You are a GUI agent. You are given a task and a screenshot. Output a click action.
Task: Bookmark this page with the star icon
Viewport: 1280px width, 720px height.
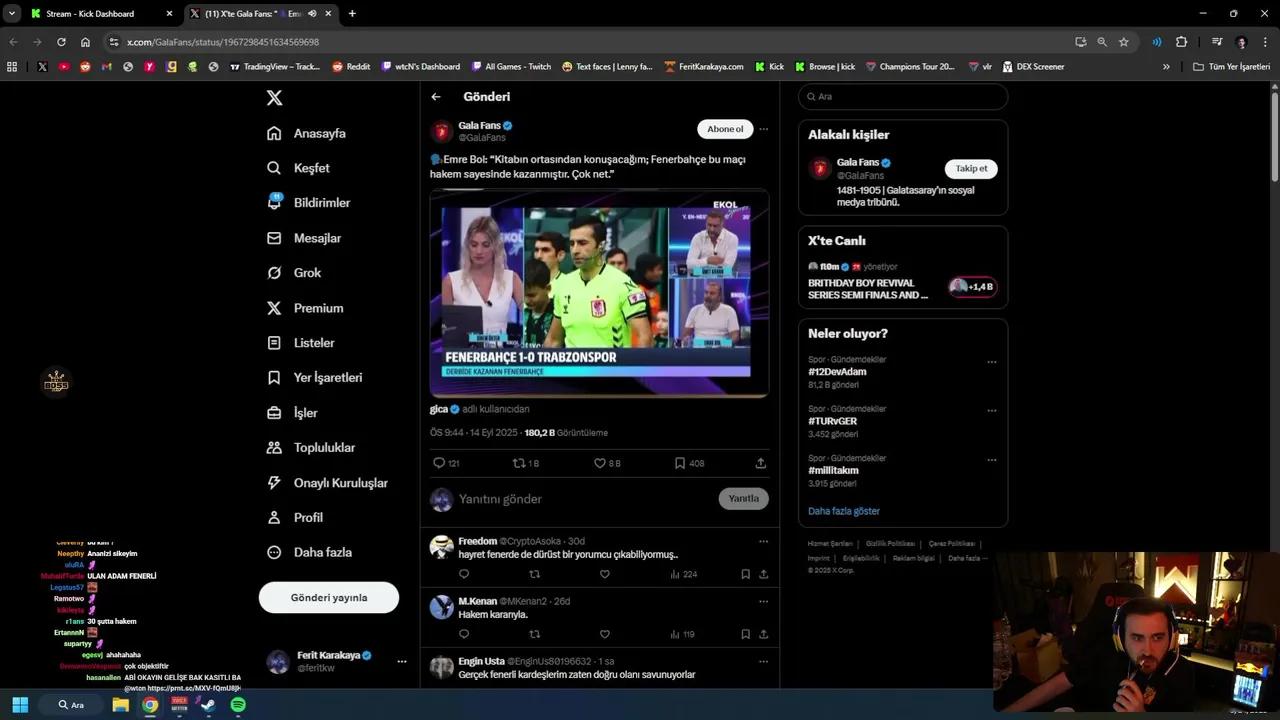[1124, 42]
